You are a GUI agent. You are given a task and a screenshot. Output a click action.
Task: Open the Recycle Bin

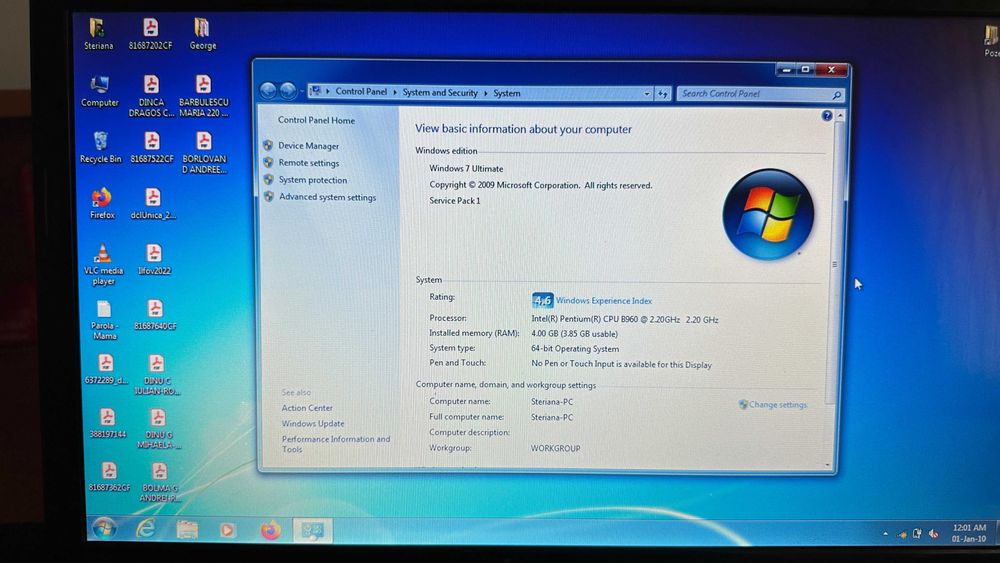(x=100, y=147)
